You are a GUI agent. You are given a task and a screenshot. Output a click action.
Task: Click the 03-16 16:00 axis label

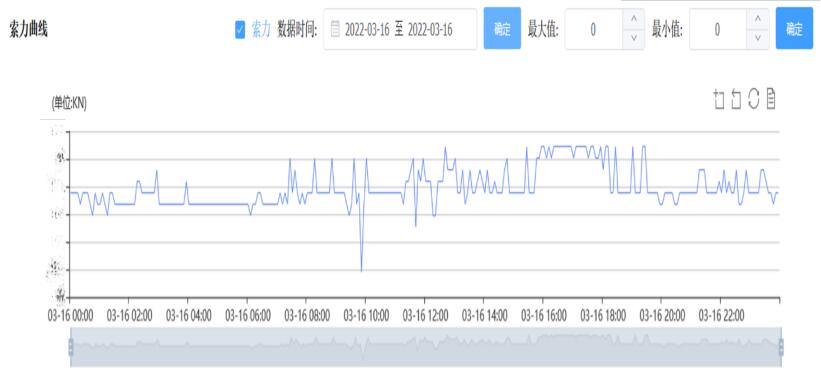543,316
